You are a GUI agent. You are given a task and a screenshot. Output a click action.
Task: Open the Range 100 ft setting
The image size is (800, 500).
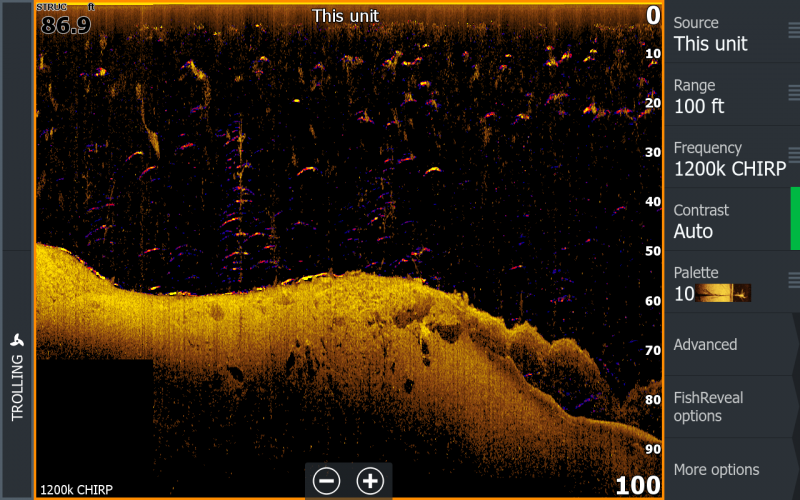[x=732, y=95]
